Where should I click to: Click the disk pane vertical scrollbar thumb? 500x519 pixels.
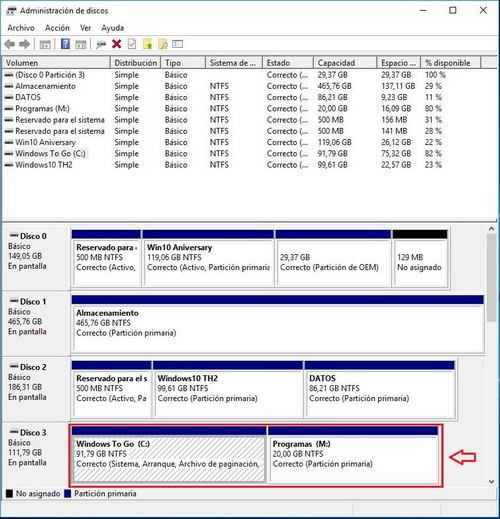coord(491,277)
